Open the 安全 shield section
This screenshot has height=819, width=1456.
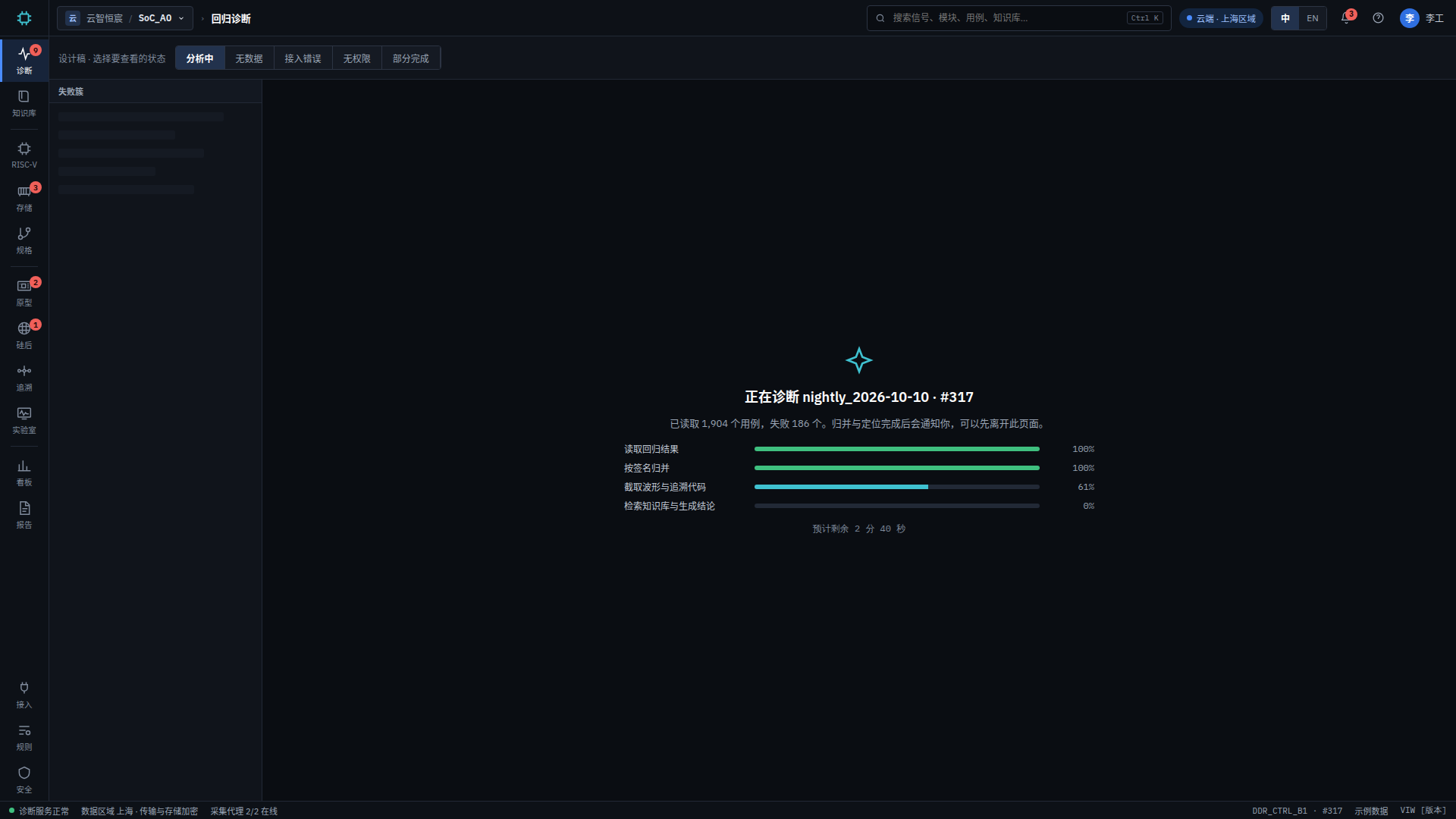point(24,780)
